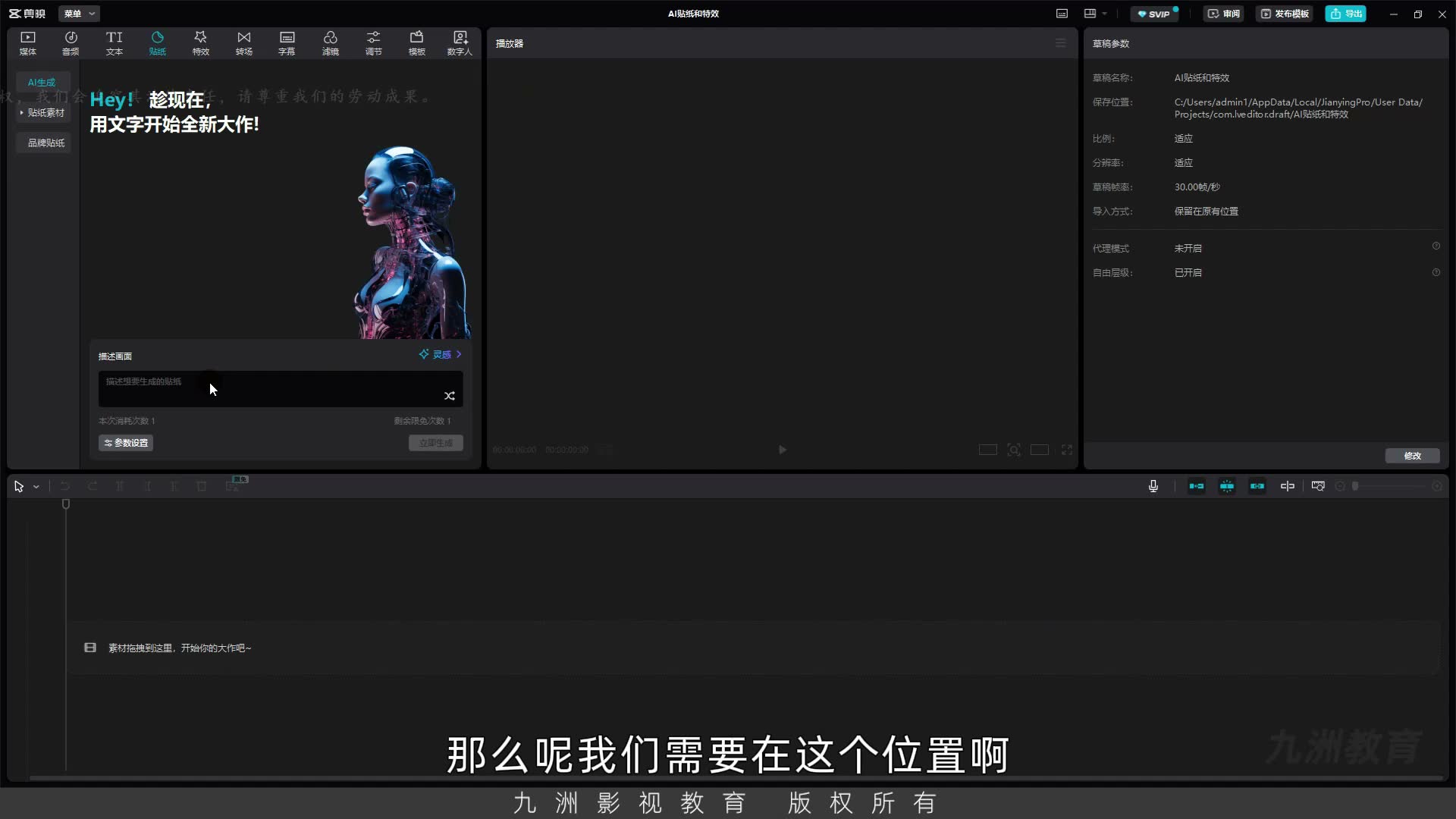Image resolution: width=1456 pixels, height=819 pixels.
Task: Click the timeline playhead marker
Action: 66,504
